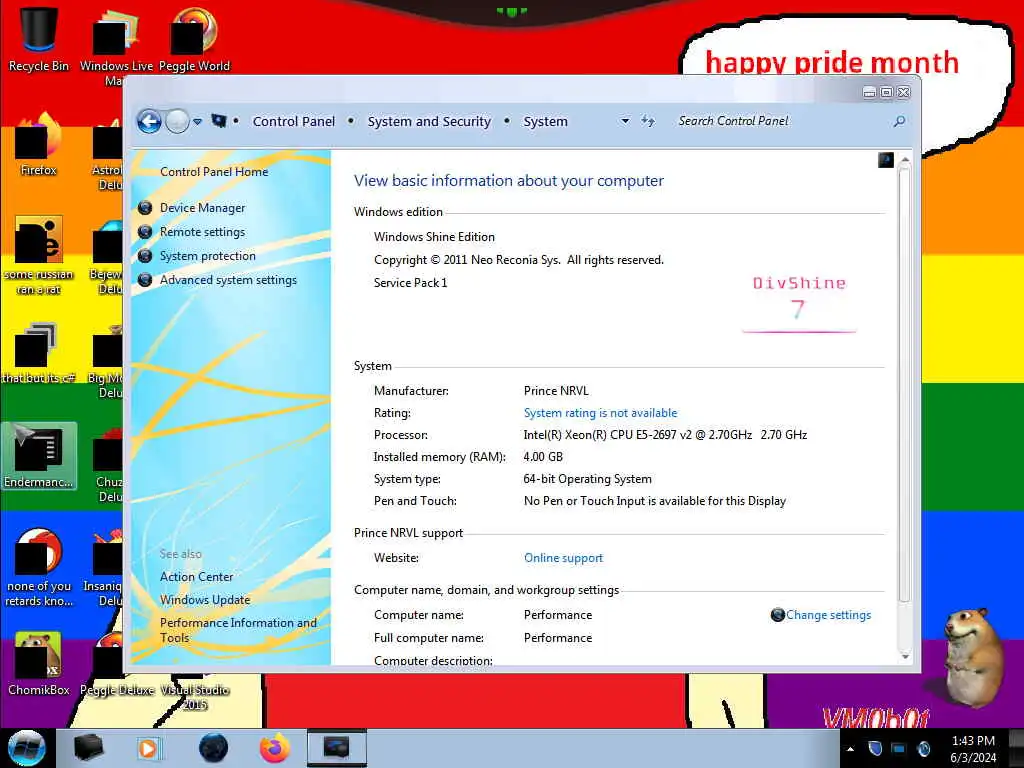Viewport: 1024px width, 768px height.
Task: Expand the address bar history dropdown
Action: tap(625, 121)
